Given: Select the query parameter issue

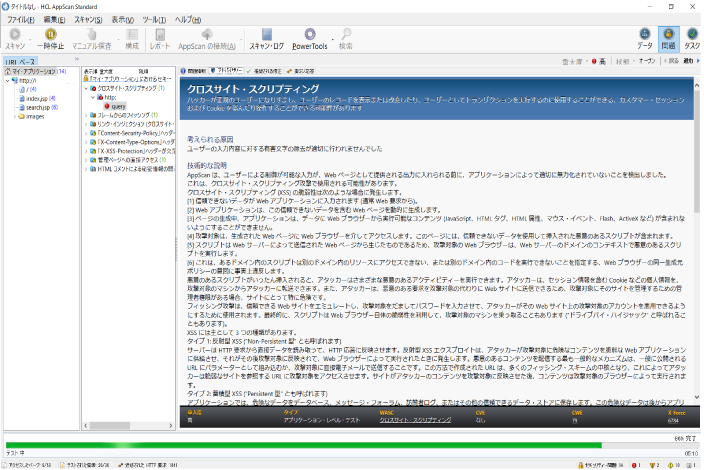Looking at the screenshot, I should pyautogui.click(x=115, y=106).
